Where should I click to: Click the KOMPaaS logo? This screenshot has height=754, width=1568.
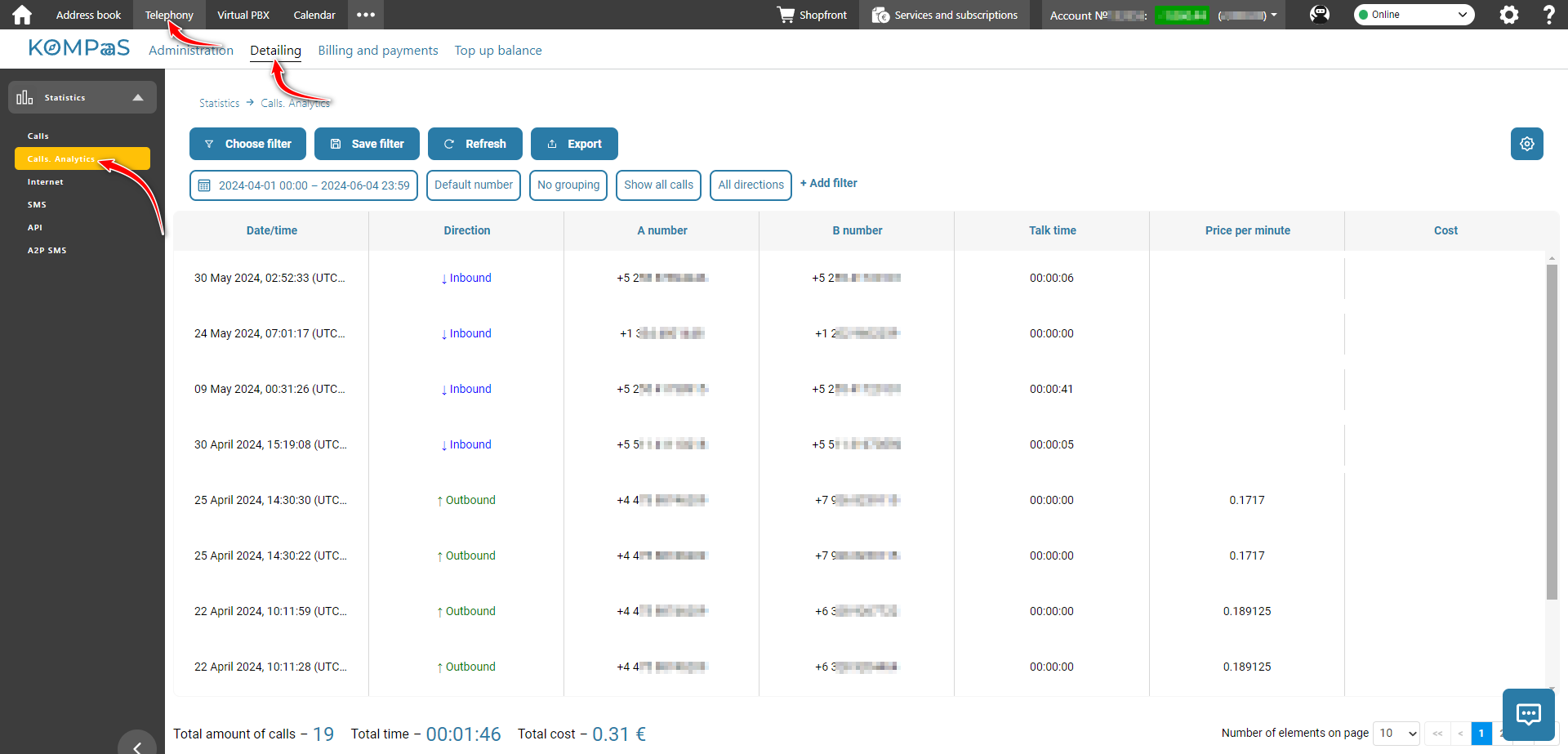79,48
